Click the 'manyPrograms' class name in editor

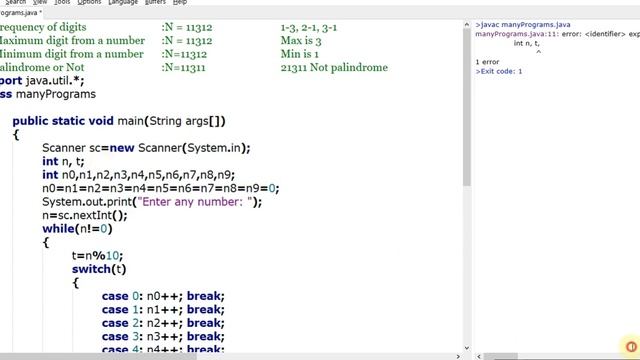56,94
